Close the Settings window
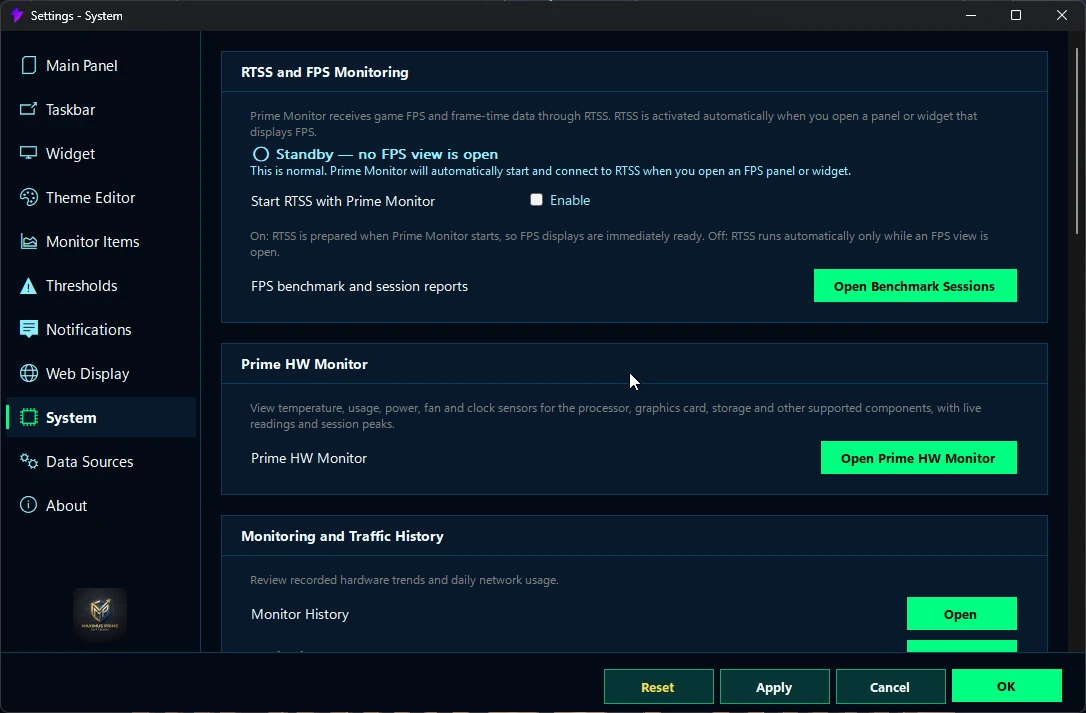This screenshot has height=713, width=1086. [x=1062, y=15]
